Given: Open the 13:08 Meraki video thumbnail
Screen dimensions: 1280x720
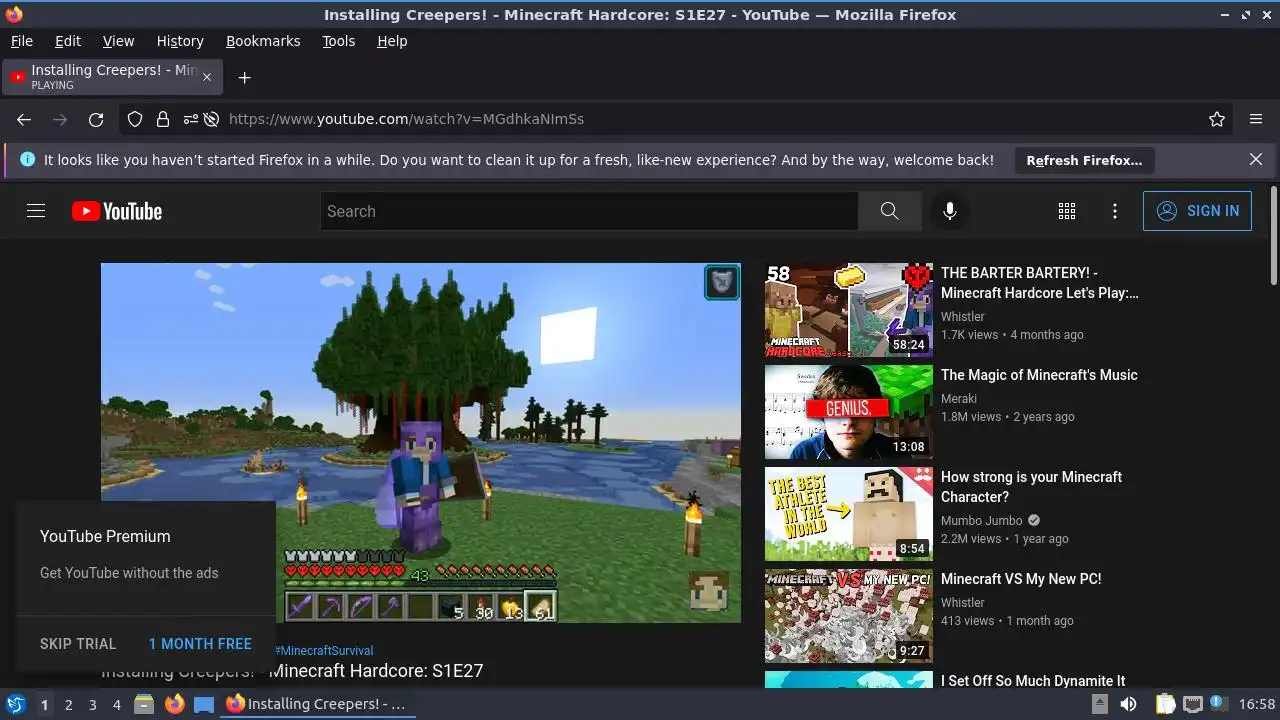Looking at the screenshot, I should tap(849, 412).
